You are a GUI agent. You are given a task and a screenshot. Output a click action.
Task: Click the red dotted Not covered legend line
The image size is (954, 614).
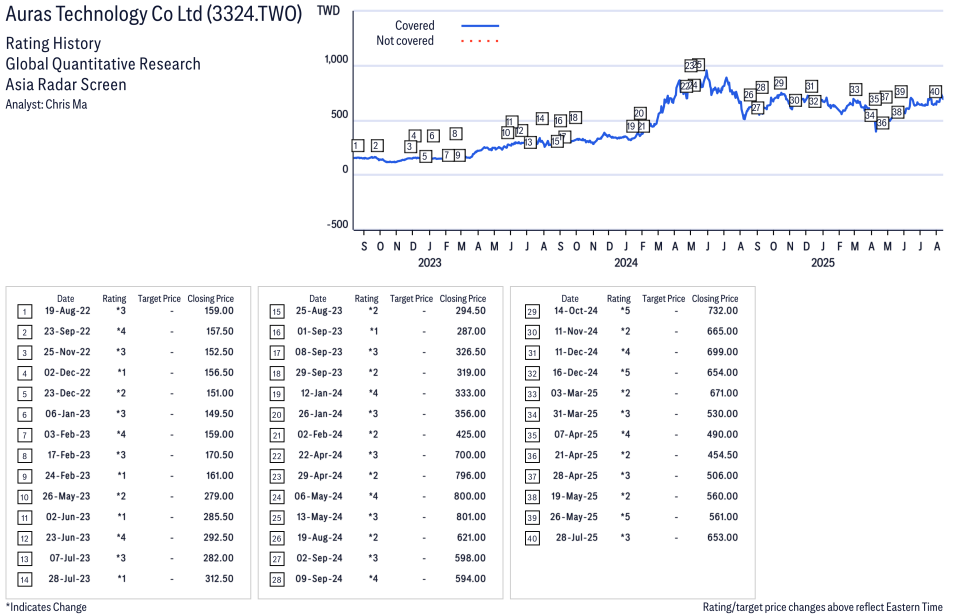[x=480, y=41]
